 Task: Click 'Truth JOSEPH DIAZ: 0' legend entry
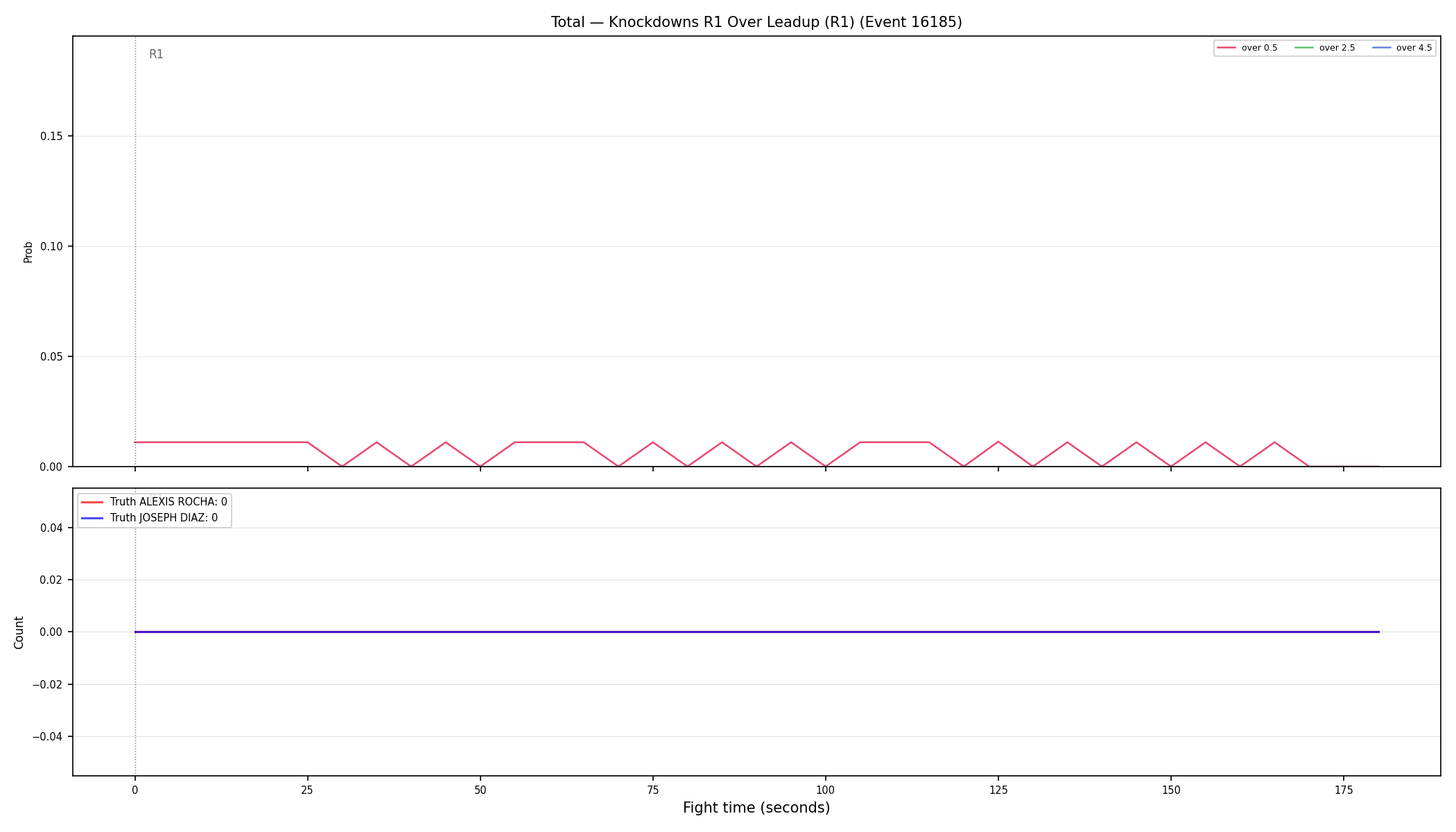150,518
